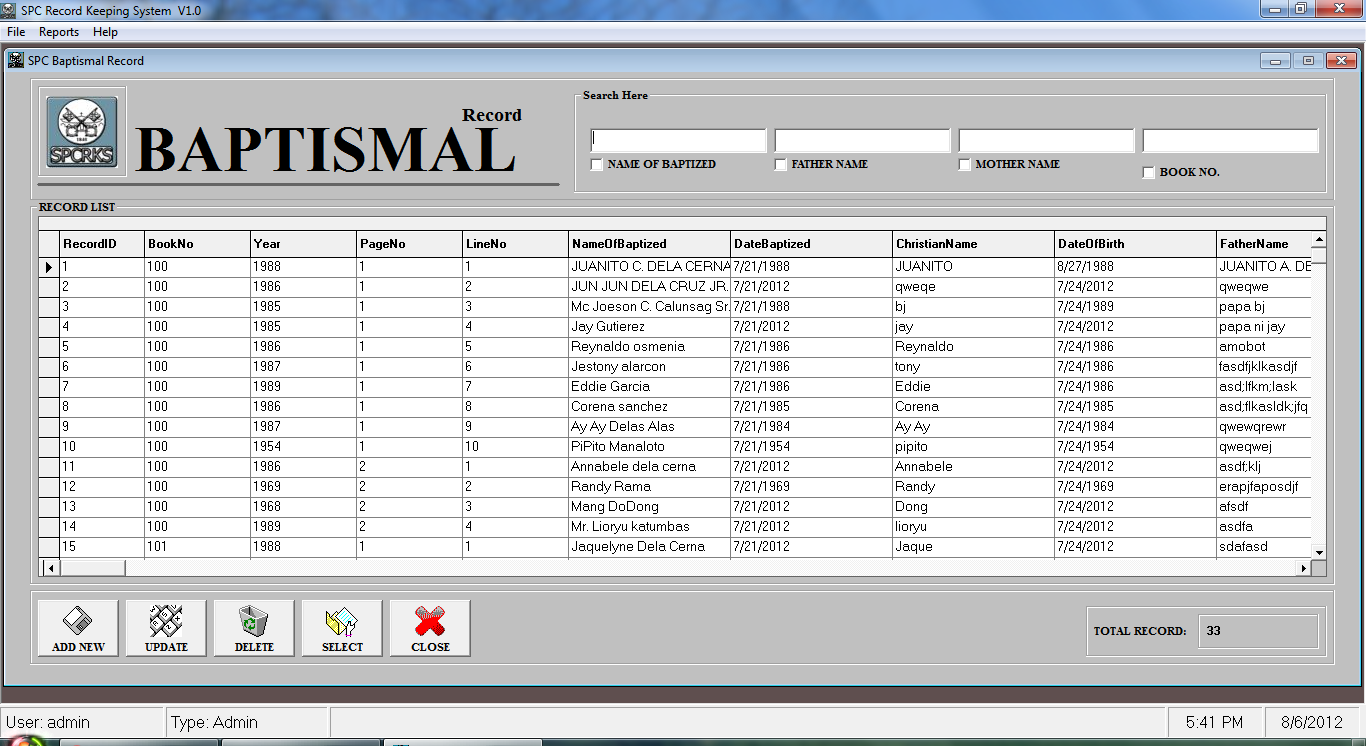This screenshot has height=746, width=1366.
Task: Click the Delete recycle bin button
Action: click(x=254, y=628)
